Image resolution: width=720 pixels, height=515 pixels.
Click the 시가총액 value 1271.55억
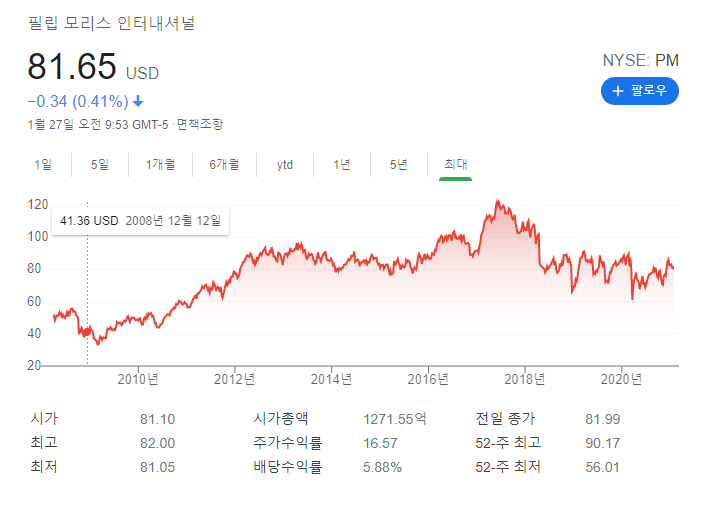pyautogui.click(x=394, y=419)
